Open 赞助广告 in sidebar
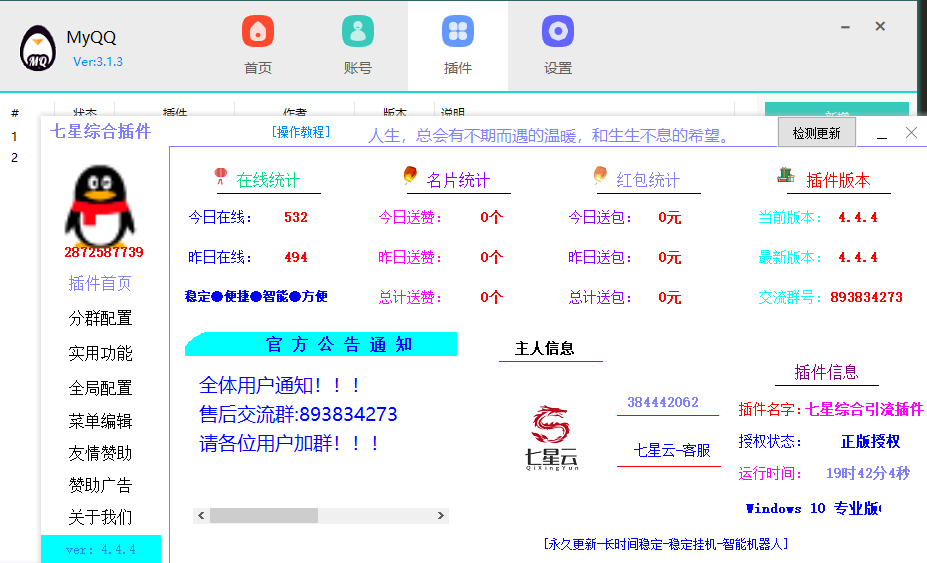The width and height of the screenshot is (927, 563). 100,485
